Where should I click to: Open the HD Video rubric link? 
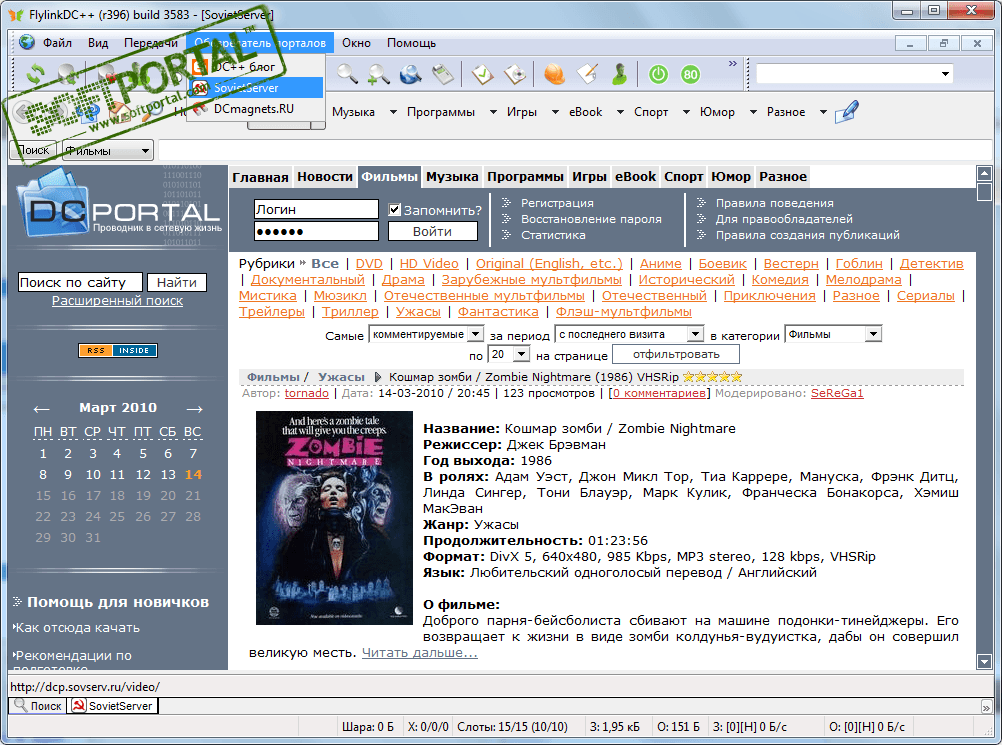coord(429,263)
